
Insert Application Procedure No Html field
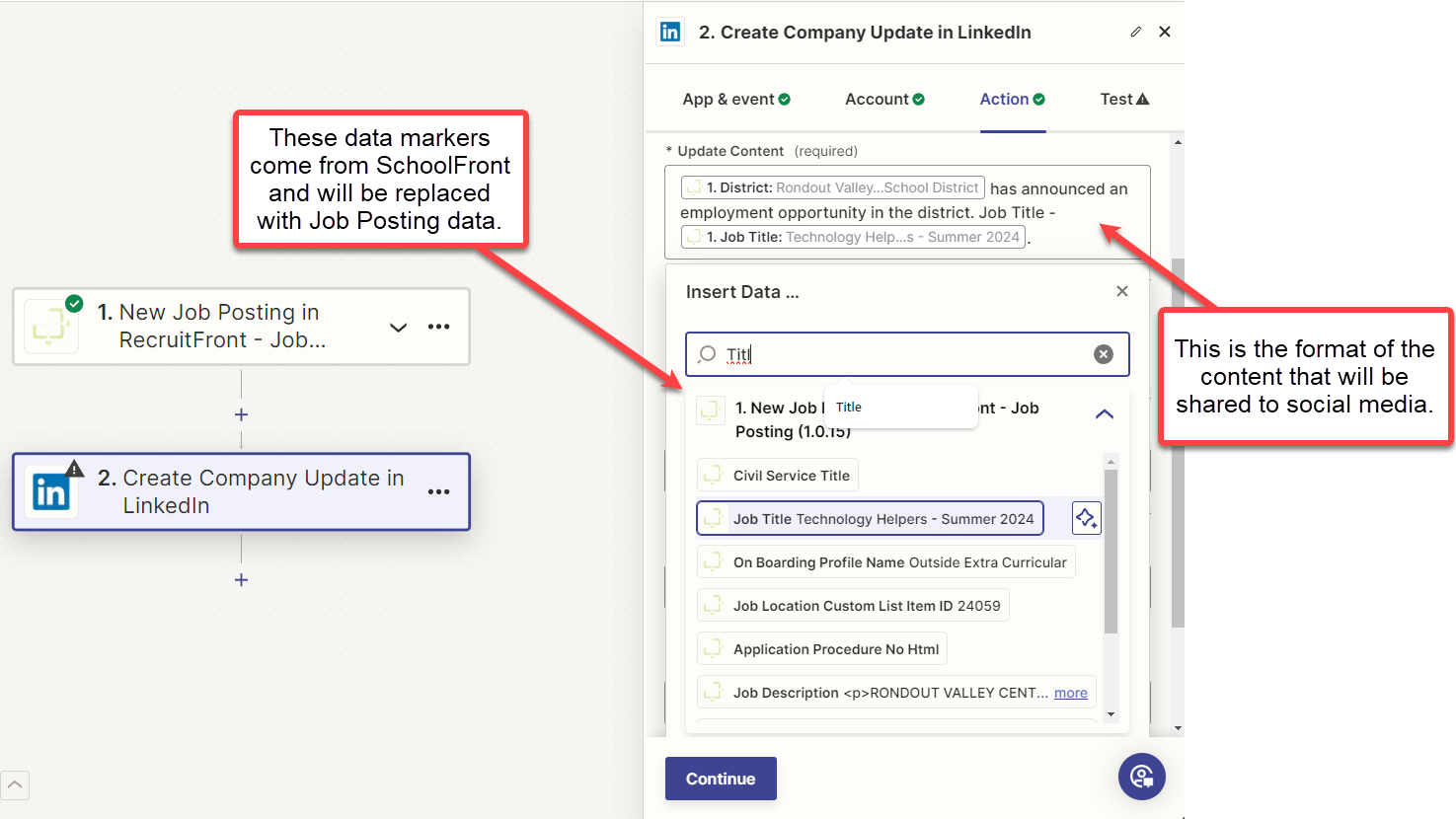click(822, 649)
